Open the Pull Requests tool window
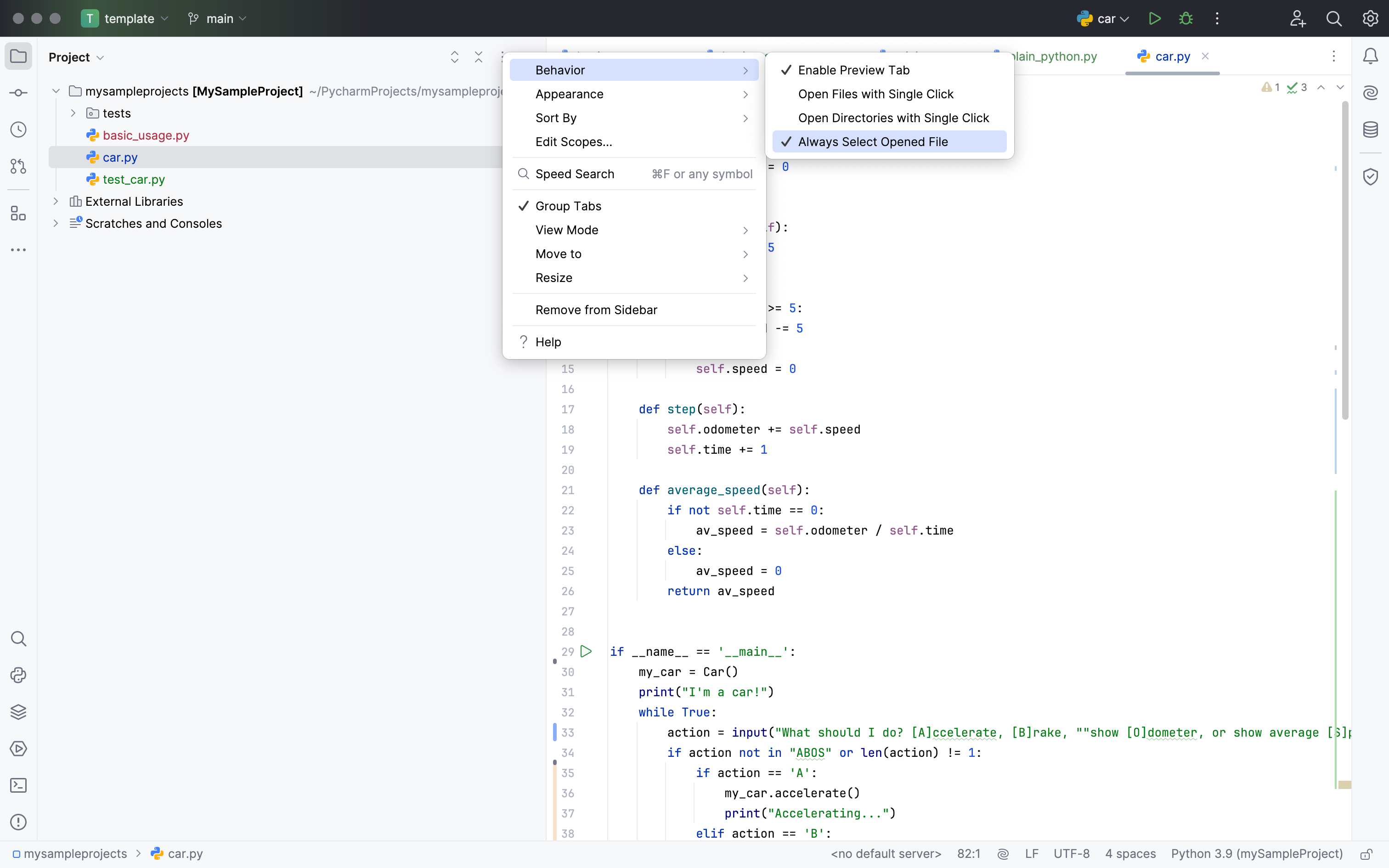 pos(18,166)
